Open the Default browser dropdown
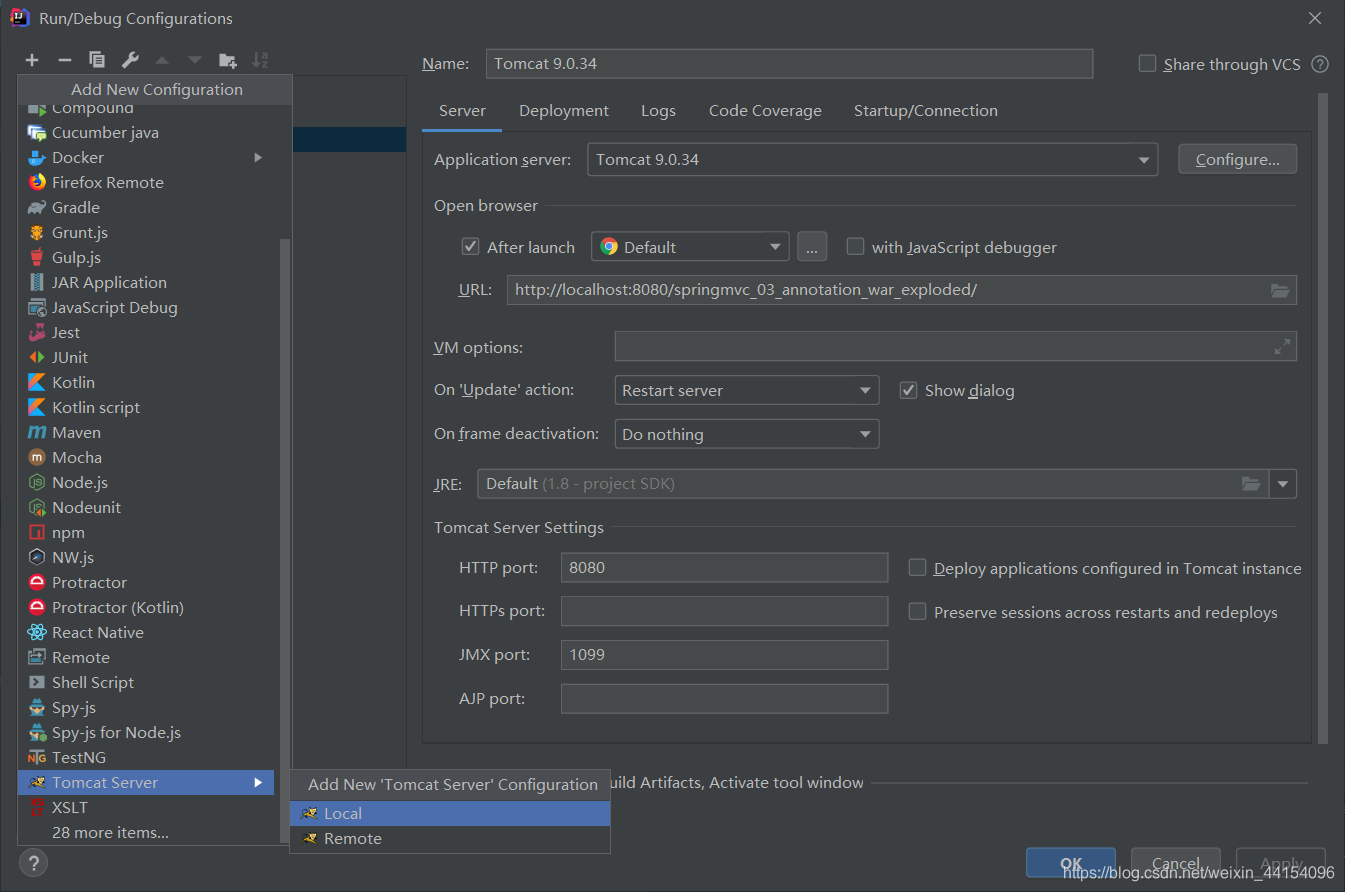Viewport: 1345px width, 892px height. pyautogui.click(x=690, y=247)
